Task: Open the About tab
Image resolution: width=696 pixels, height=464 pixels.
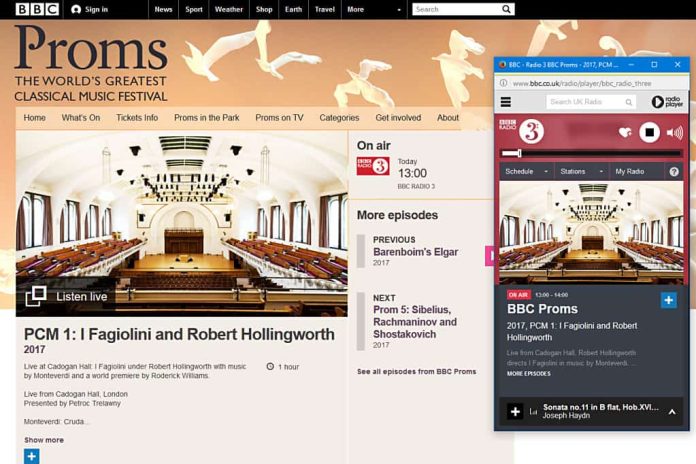Action: coord(448,118)
